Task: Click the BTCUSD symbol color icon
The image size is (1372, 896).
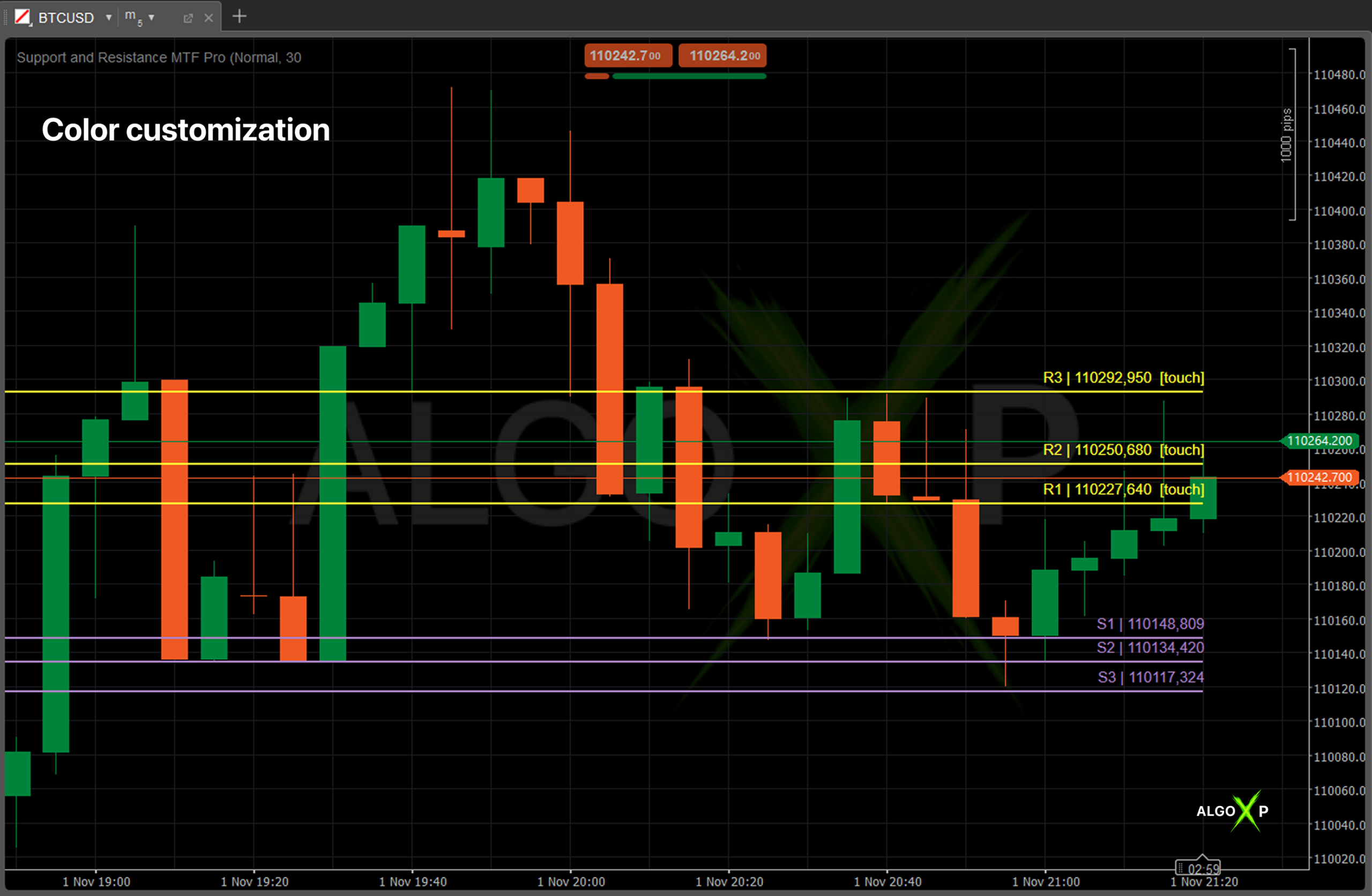Action: (x=23, y=17)
